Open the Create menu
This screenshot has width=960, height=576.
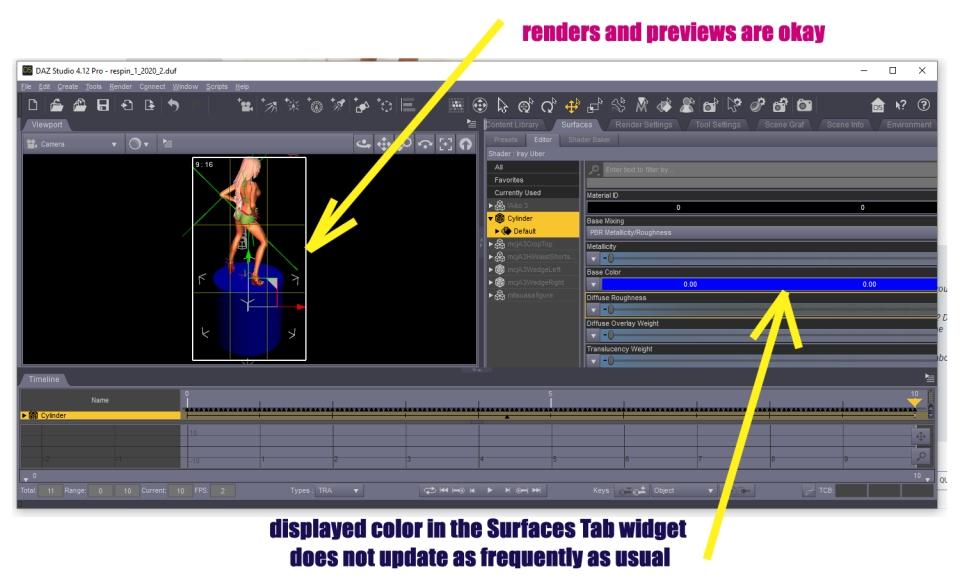68,87
